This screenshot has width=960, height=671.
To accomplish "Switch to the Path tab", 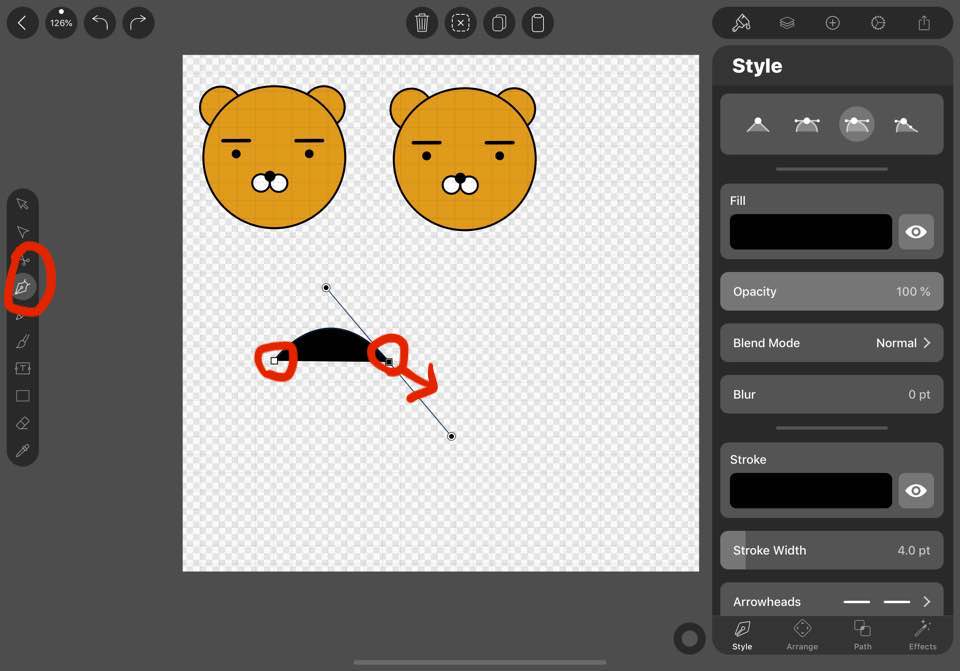I will (862, 635).
